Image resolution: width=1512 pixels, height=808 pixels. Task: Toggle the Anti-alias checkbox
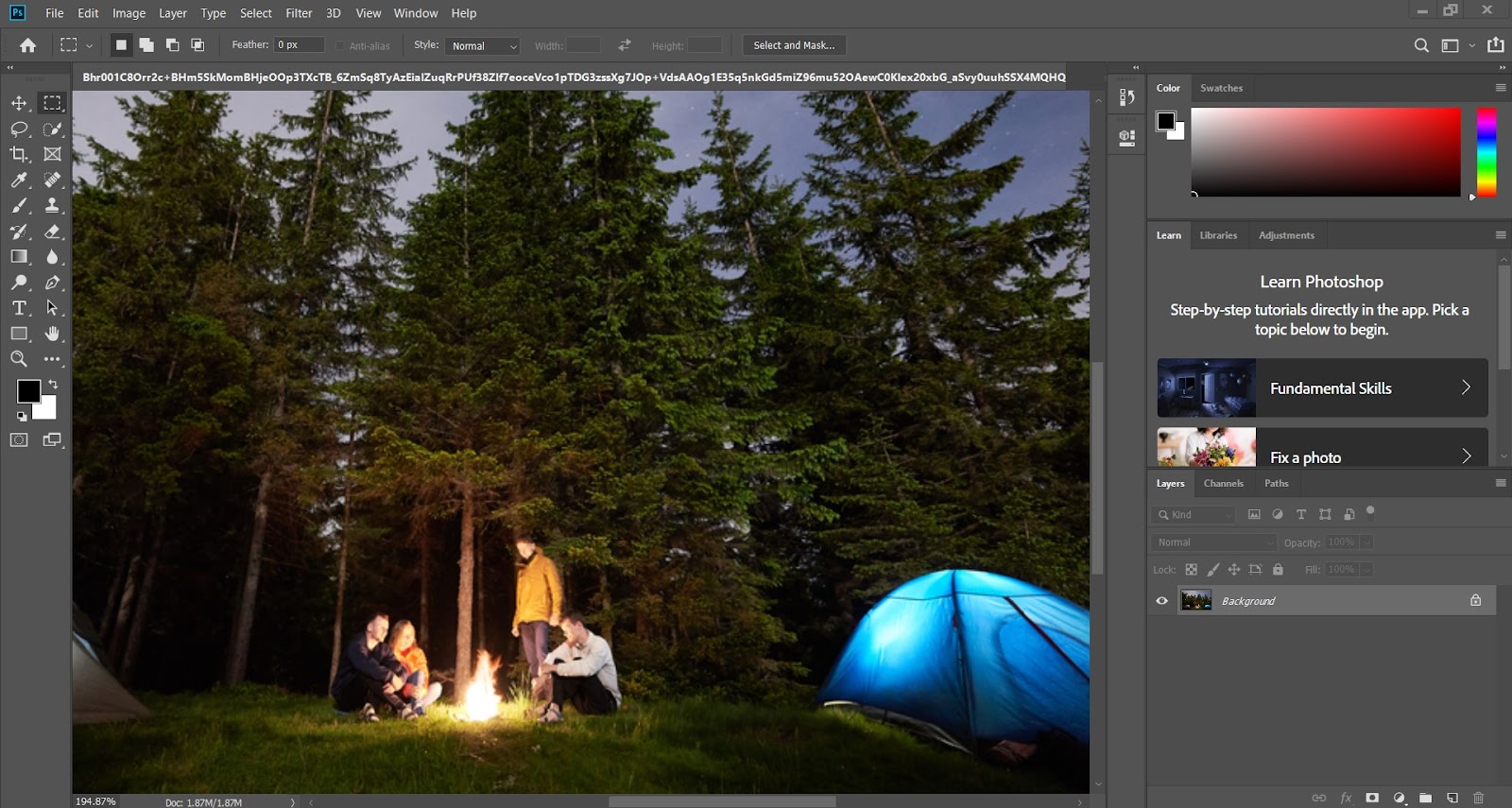pyautogui.click(x=340, y=45)
